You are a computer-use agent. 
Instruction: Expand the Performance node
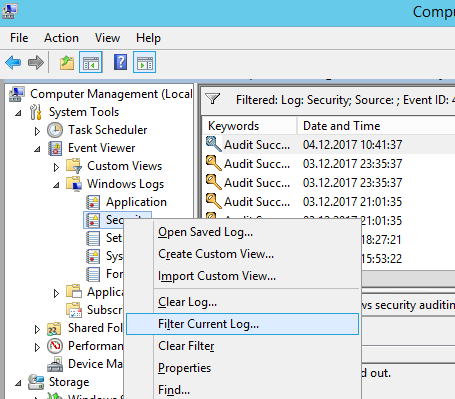point(37,347)
